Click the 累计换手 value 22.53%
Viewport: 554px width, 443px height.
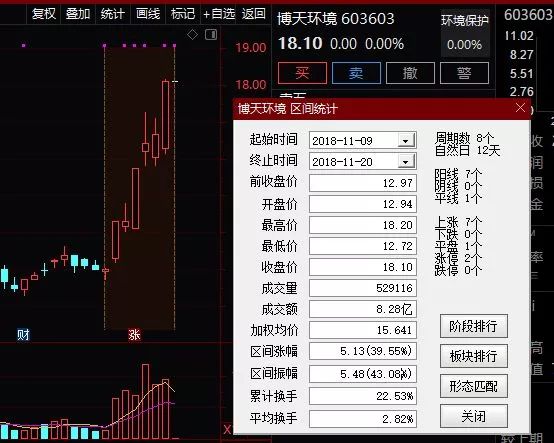[x=363, y=396]
